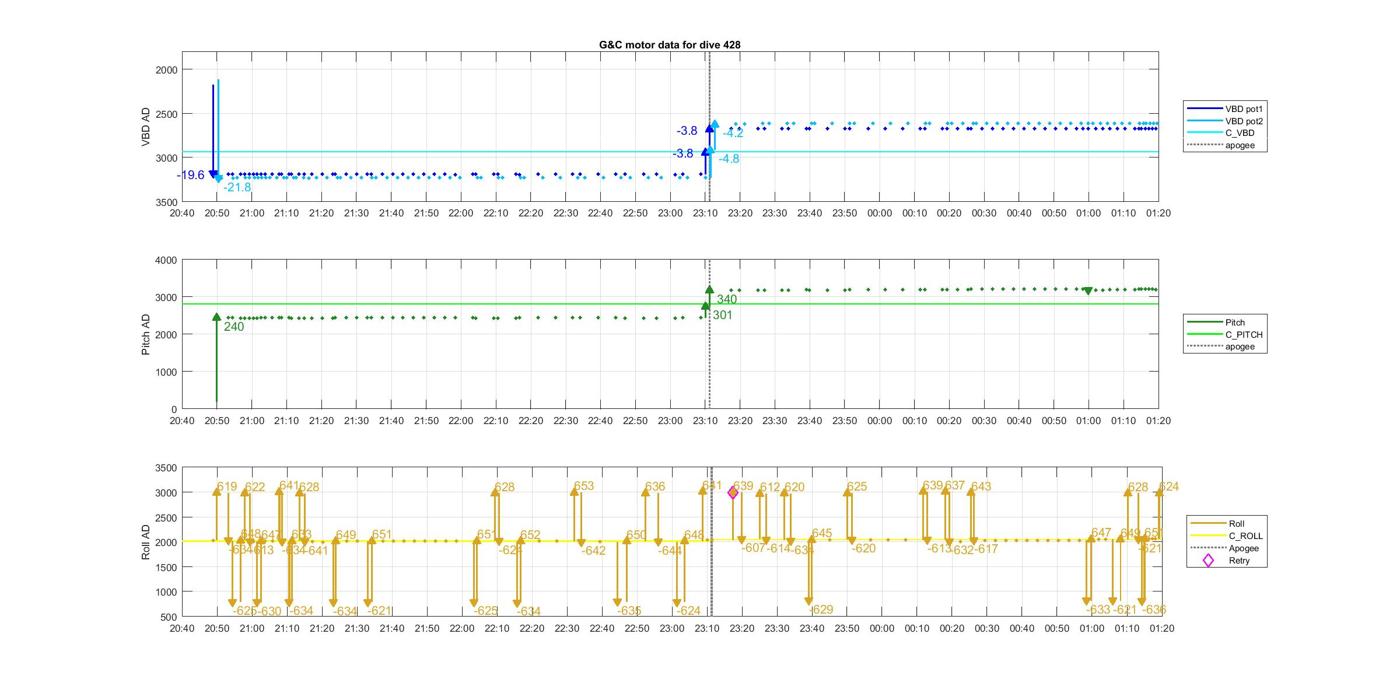1400x693 pixels.
Task: Click the '-607' roll value label
Action: [x=753, y=548]
